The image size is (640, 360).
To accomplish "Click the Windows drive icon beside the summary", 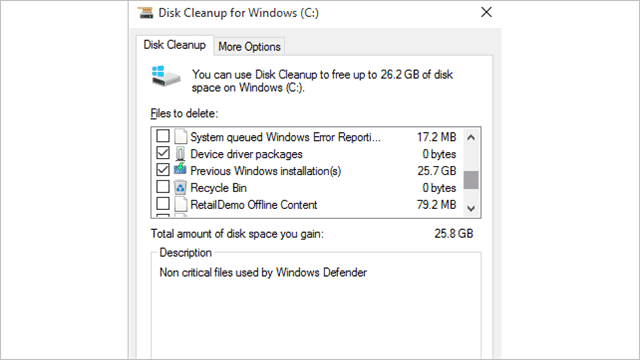I will [166, 76].
